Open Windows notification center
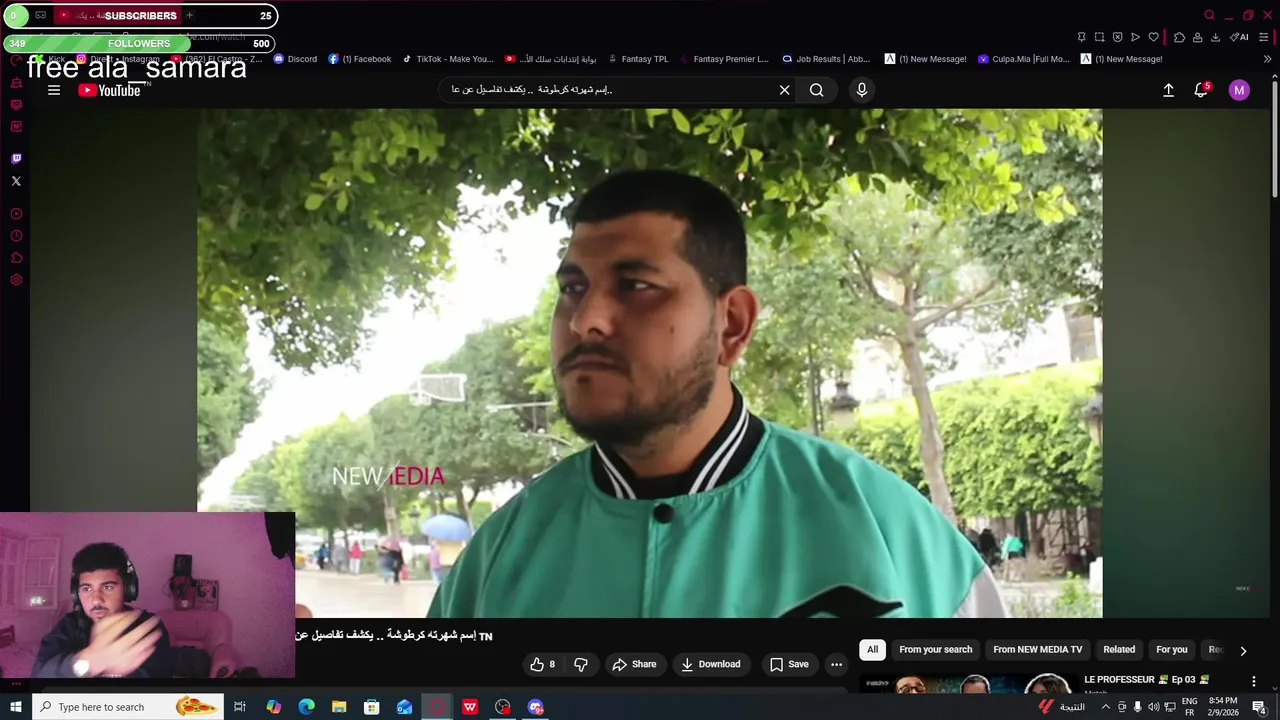The image size is (1280, 720). pos(1259,707)
